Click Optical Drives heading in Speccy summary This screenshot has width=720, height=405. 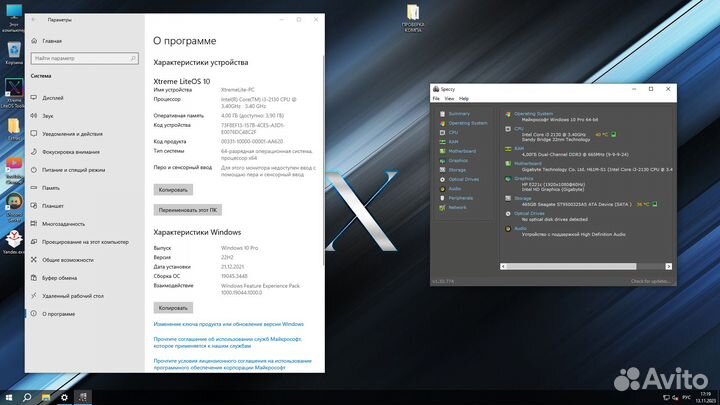[529, 213]
